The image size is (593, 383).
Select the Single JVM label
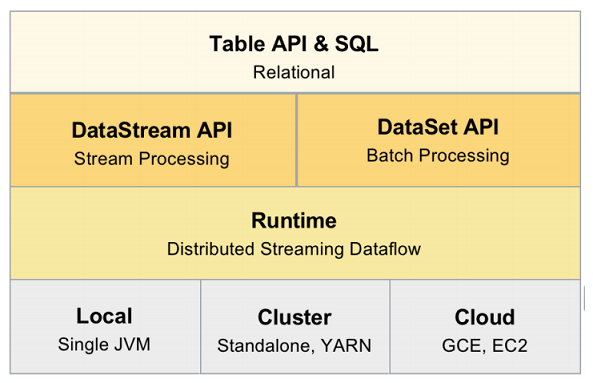point(104,345)
